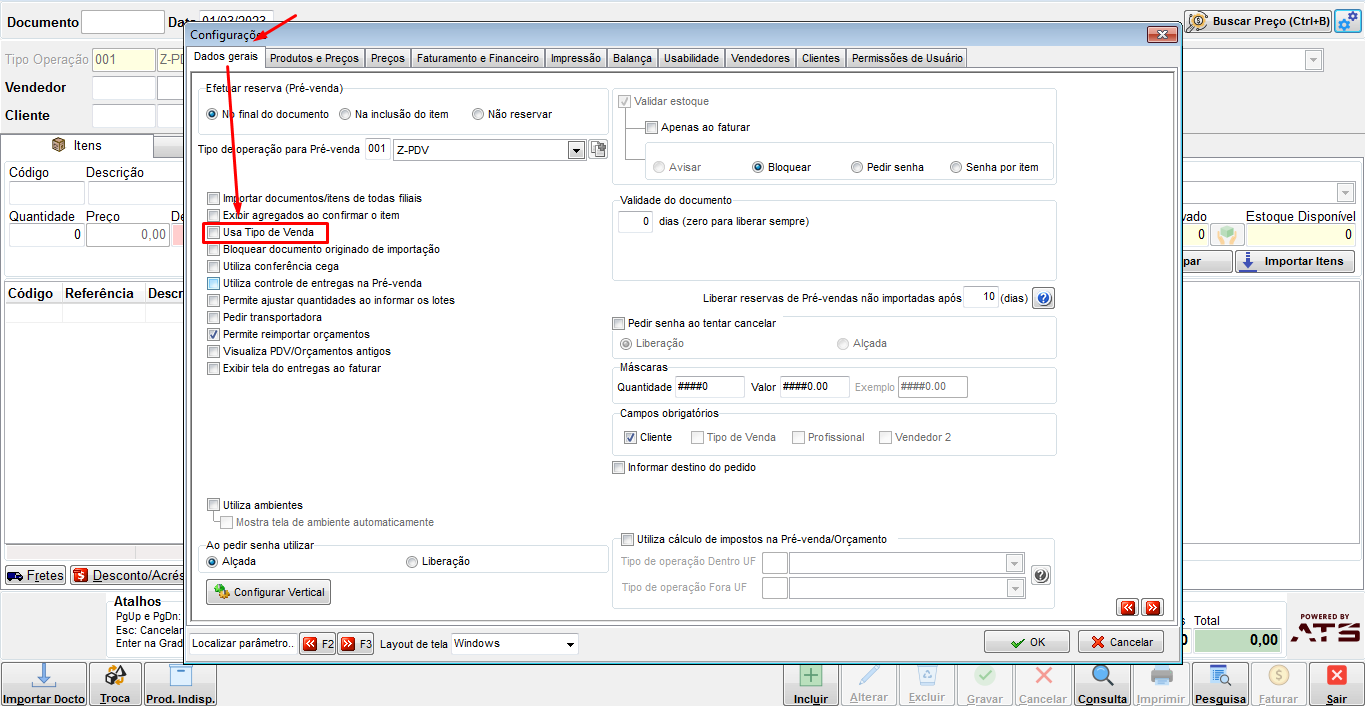
Task: Click the Validade do documento days field
Action: coord(635,221)
